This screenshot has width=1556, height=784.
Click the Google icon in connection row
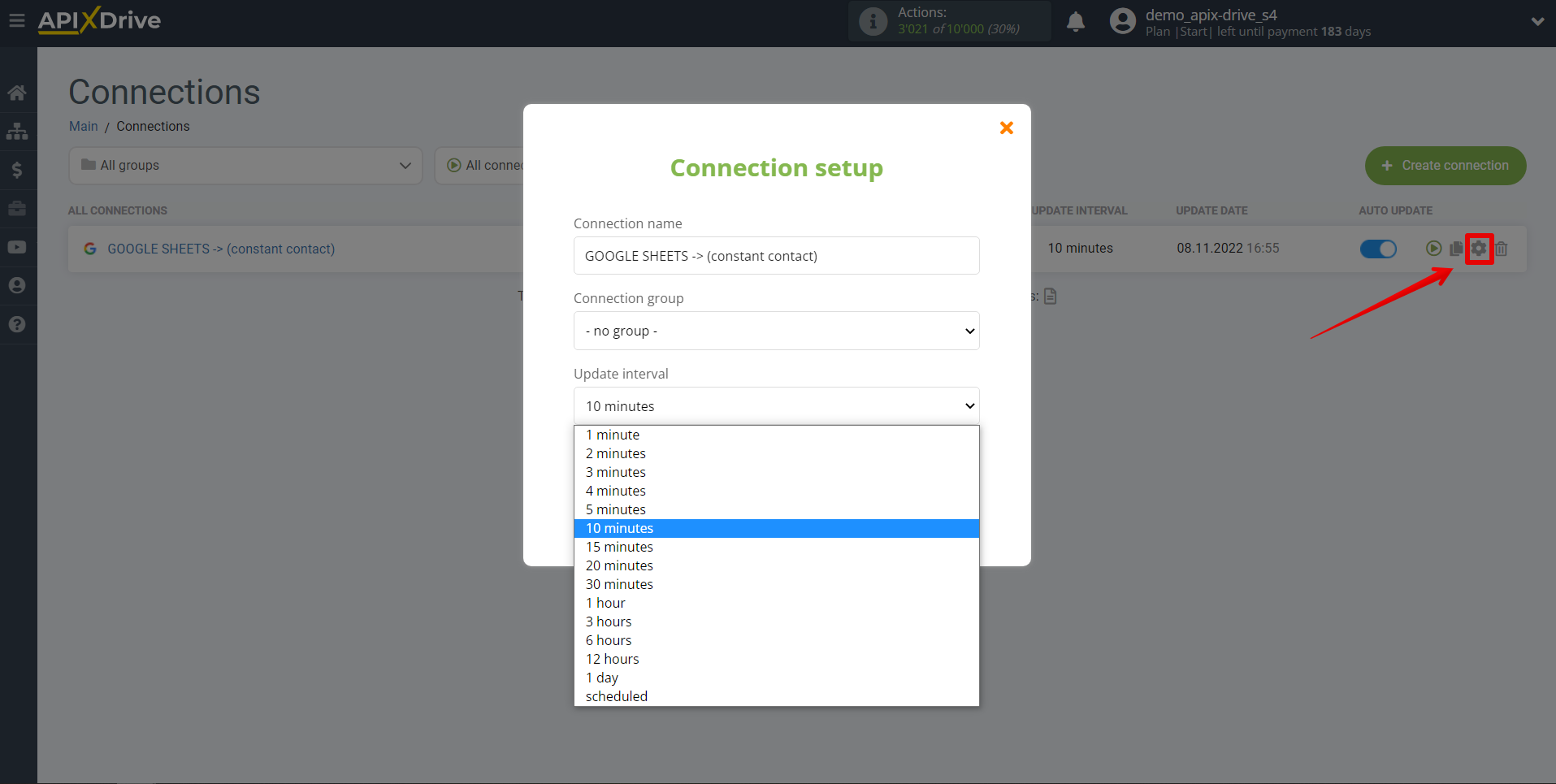pyautogui.click(x=90, y=249)
